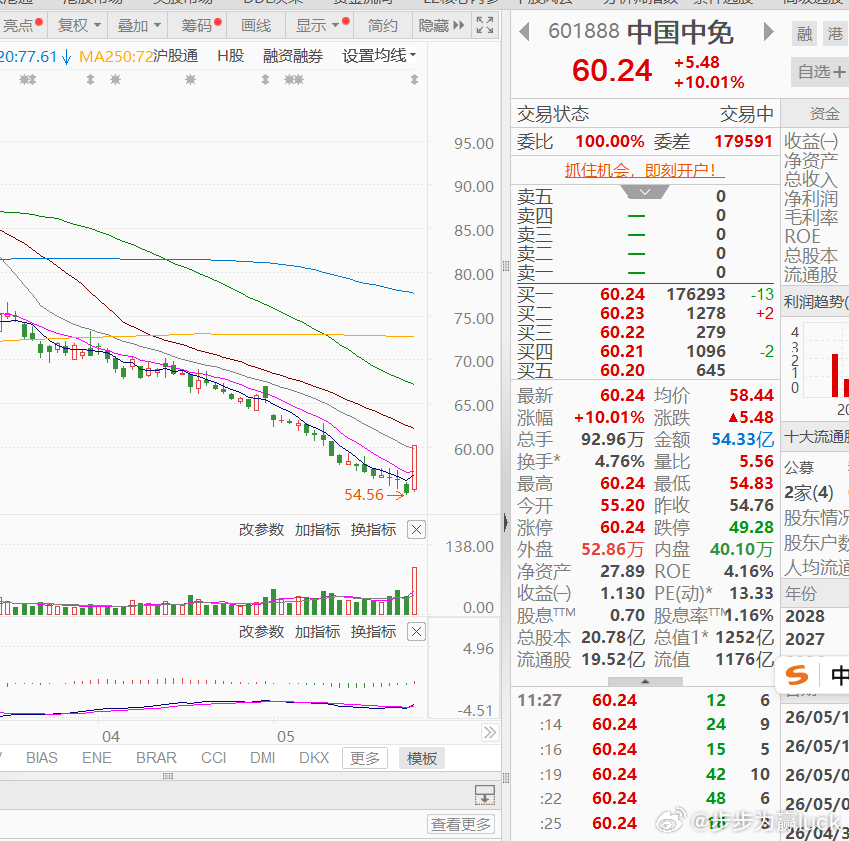
Task: Go to previous stock with left arrow
Action: 524,31
